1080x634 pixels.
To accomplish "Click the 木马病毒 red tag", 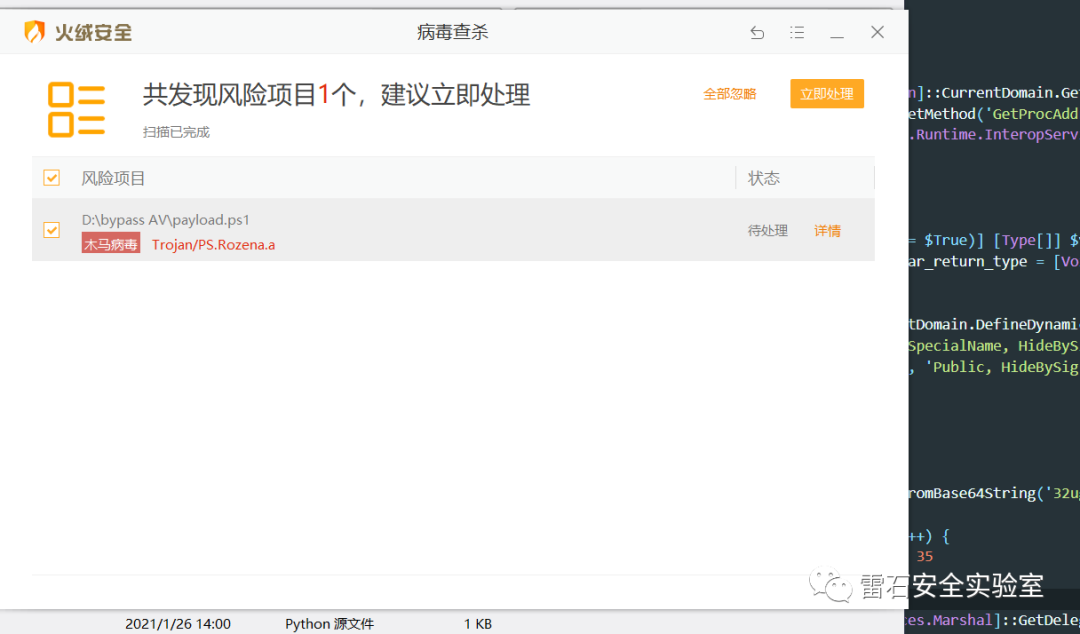I will (111, 244).
